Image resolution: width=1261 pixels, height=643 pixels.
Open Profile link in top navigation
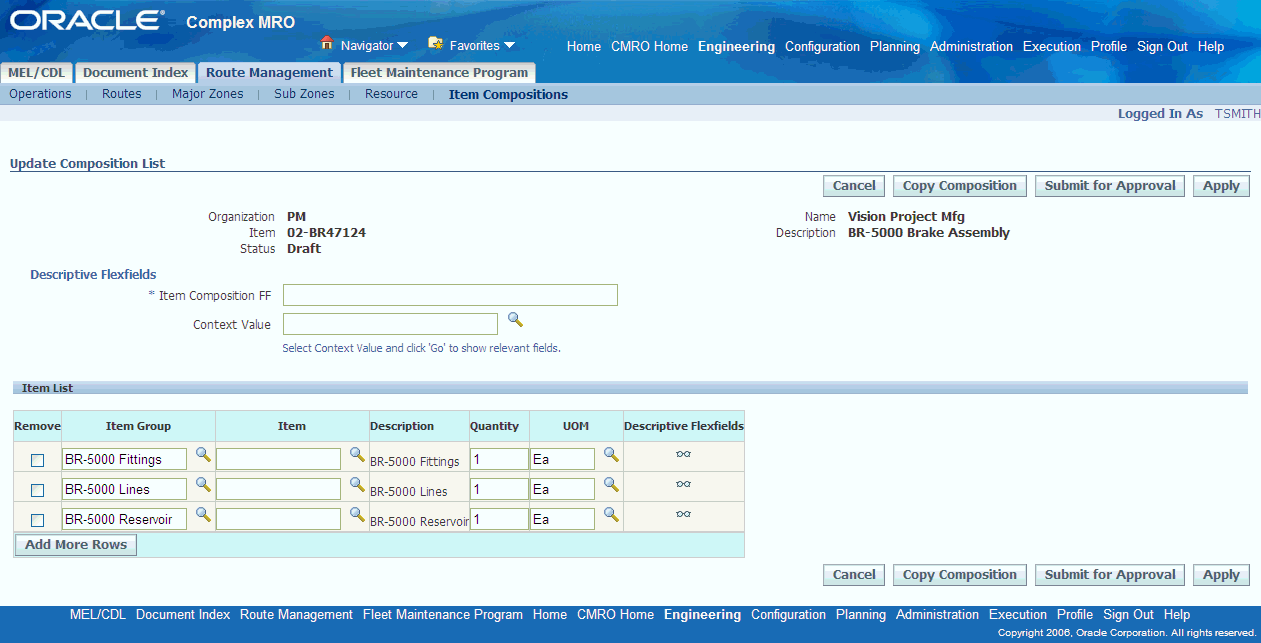1109,47
